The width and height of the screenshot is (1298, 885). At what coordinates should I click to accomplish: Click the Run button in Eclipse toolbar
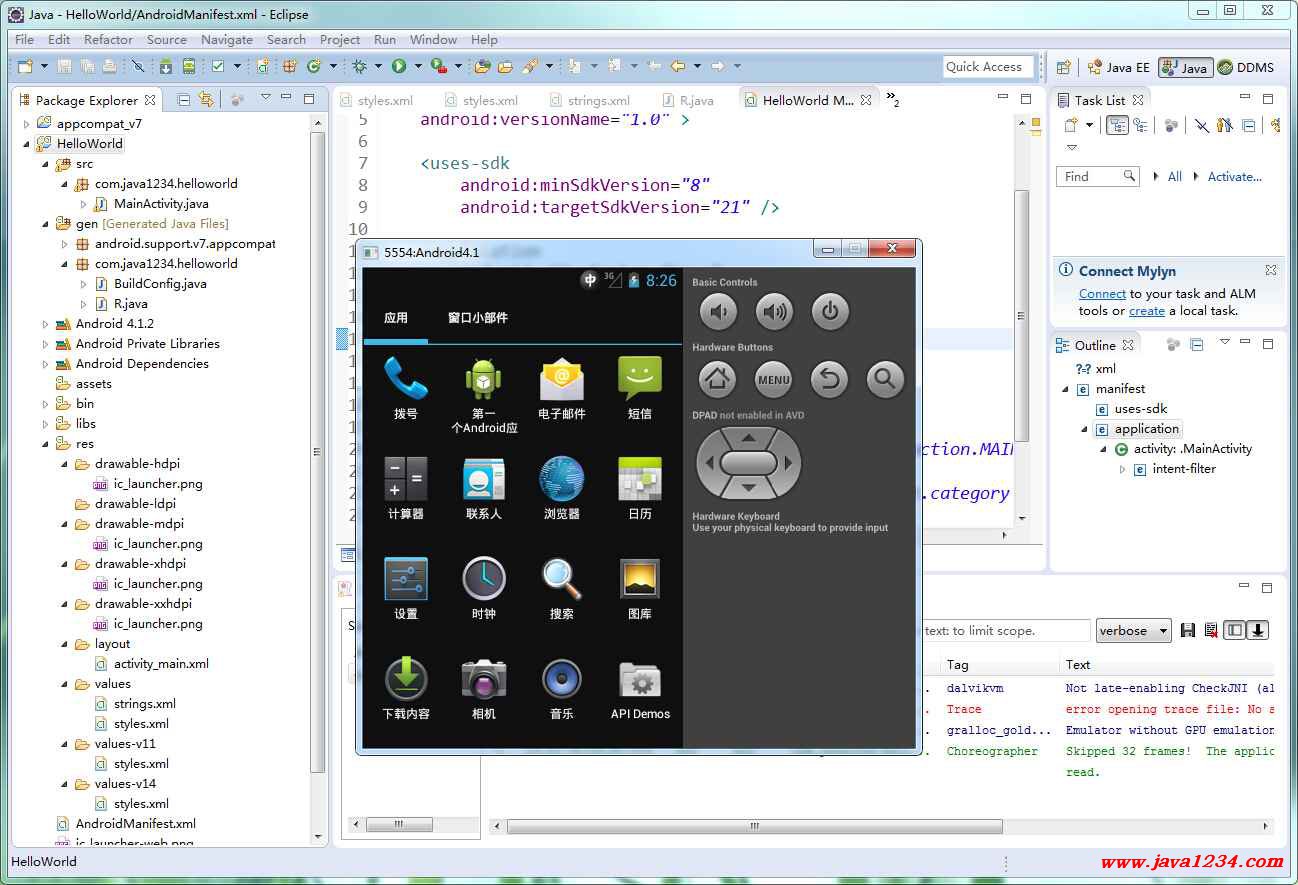pyautogui.click(x=399, y=66)
